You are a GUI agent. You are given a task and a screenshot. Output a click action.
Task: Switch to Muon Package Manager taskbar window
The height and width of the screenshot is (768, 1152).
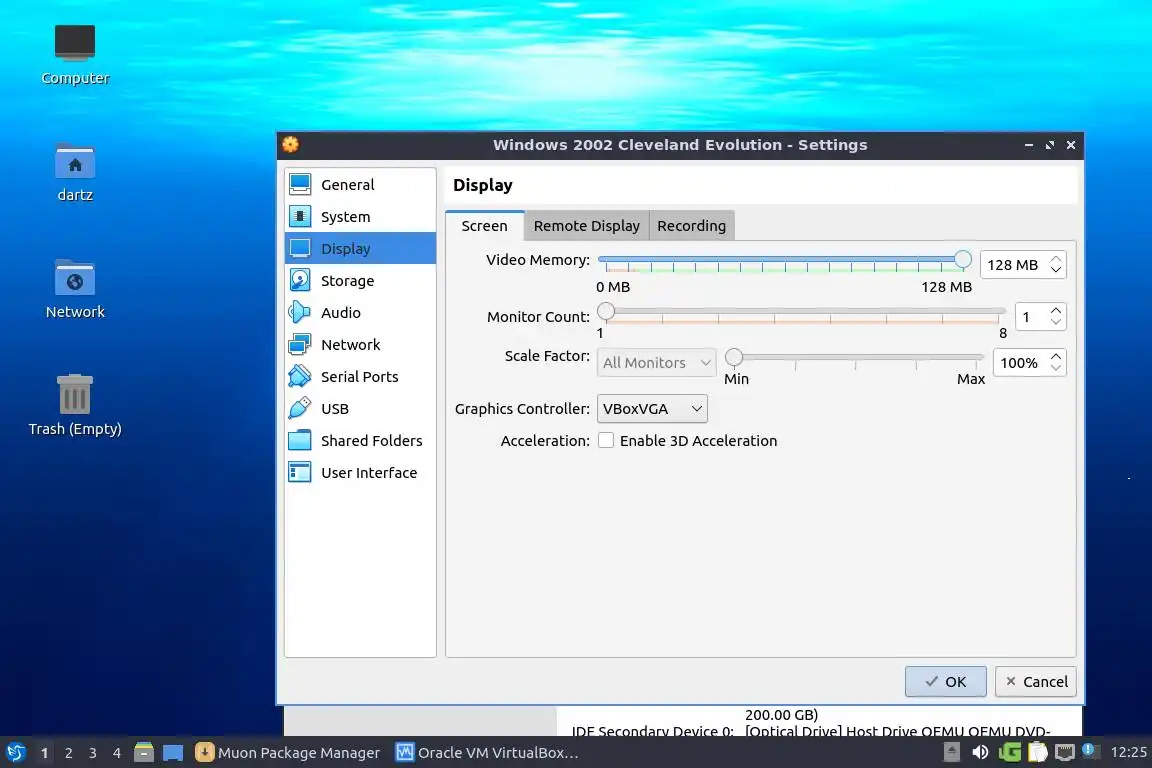click(287, 753)
